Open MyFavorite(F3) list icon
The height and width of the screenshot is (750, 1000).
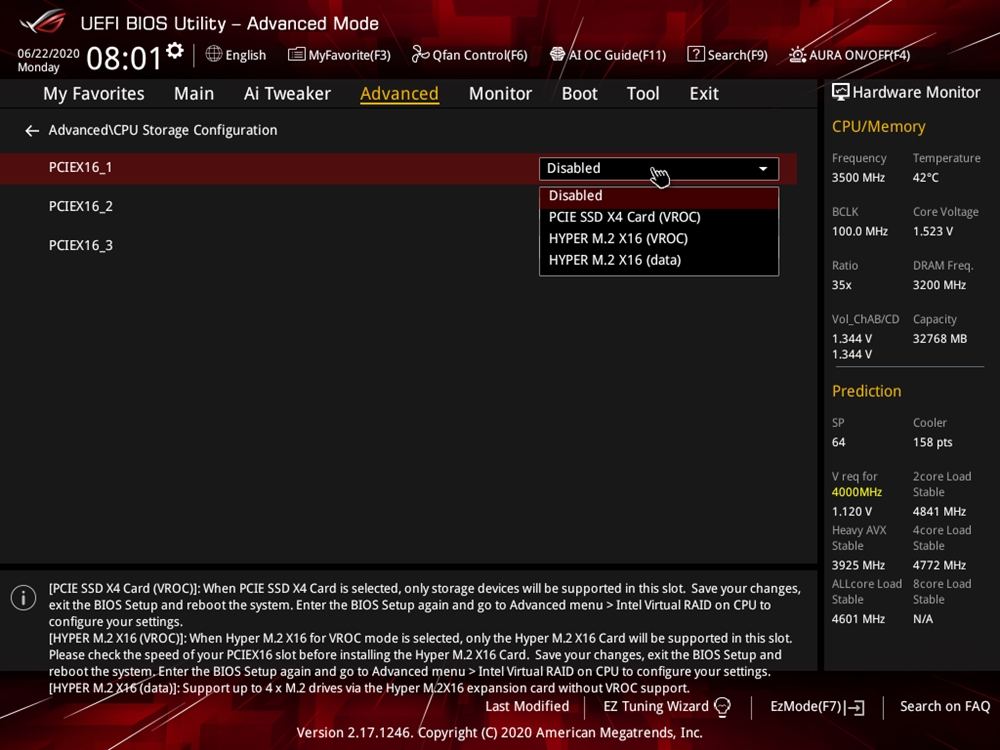[296, 55]
